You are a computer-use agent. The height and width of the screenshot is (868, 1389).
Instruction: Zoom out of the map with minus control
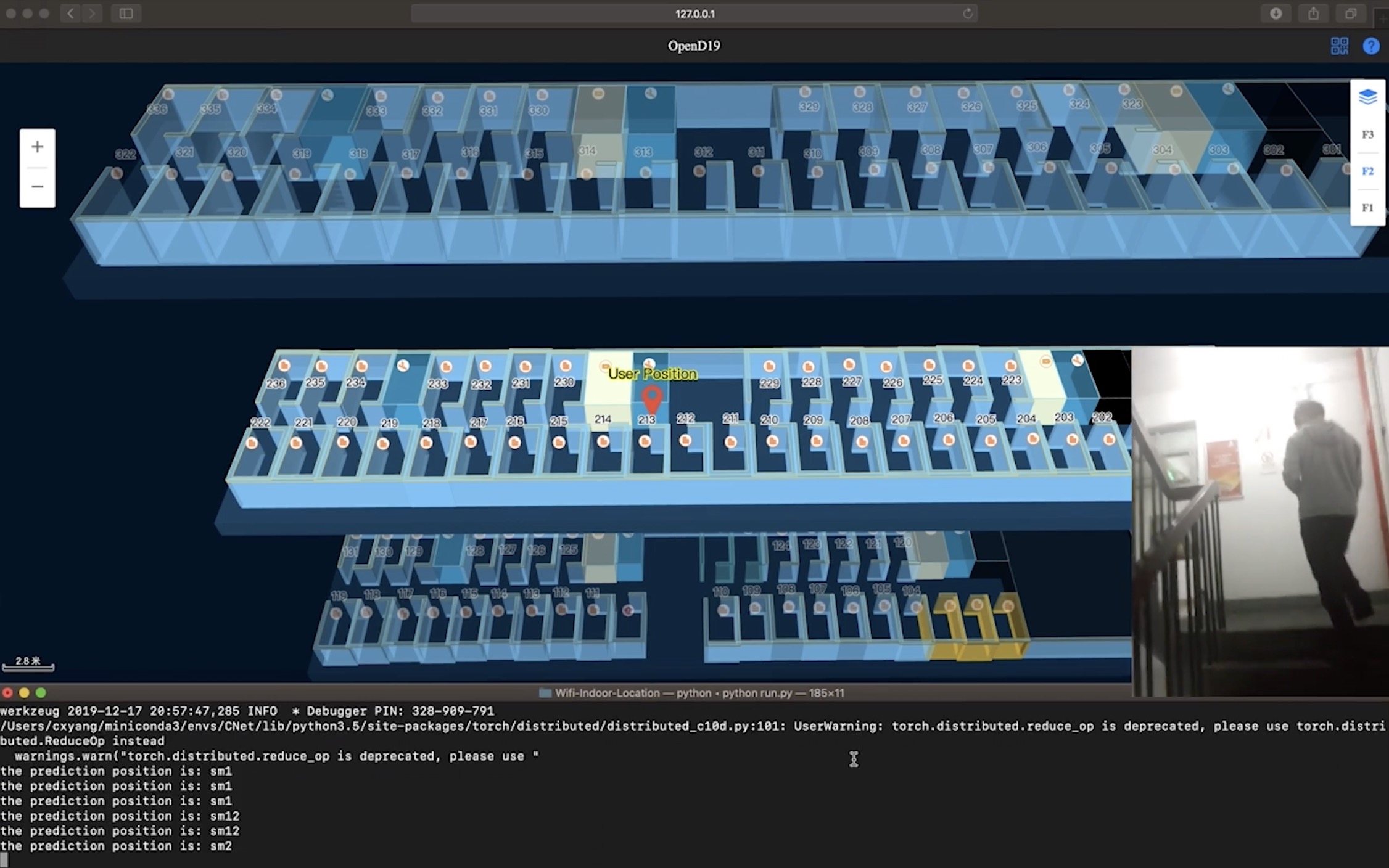pos(37,186)
